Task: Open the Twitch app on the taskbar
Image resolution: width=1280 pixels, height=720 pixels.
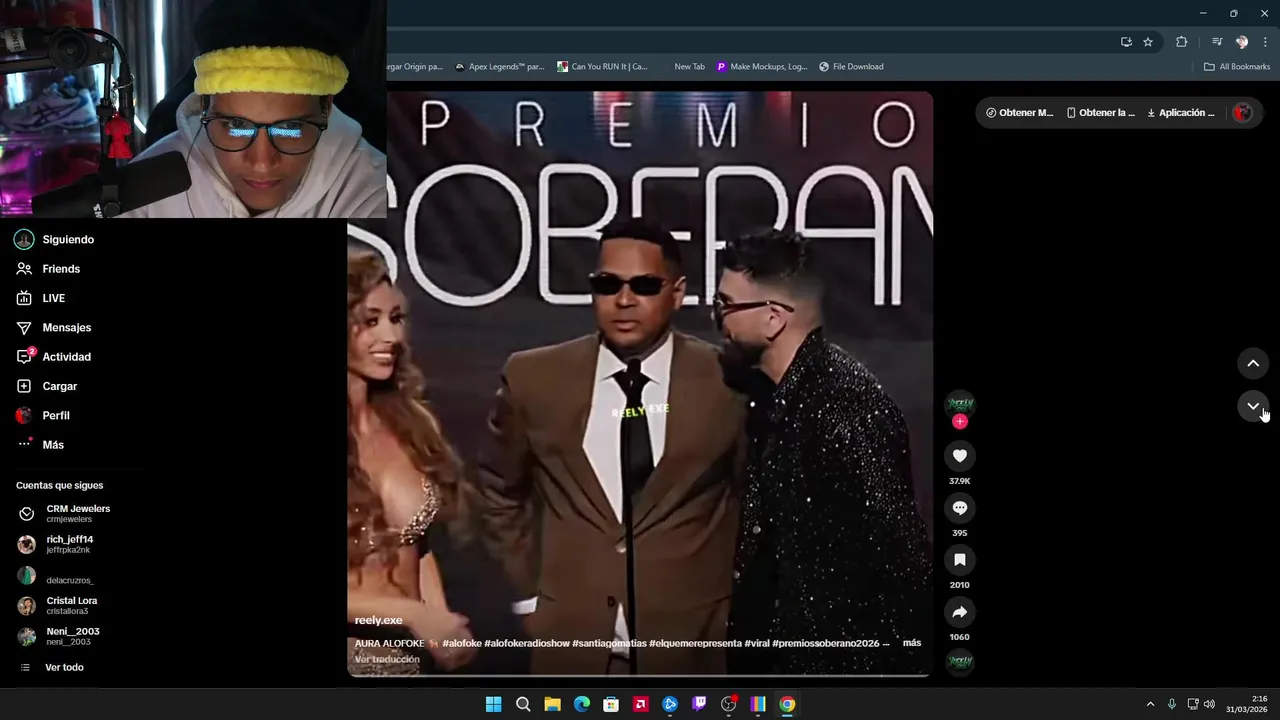Action: tap(699, 704)
